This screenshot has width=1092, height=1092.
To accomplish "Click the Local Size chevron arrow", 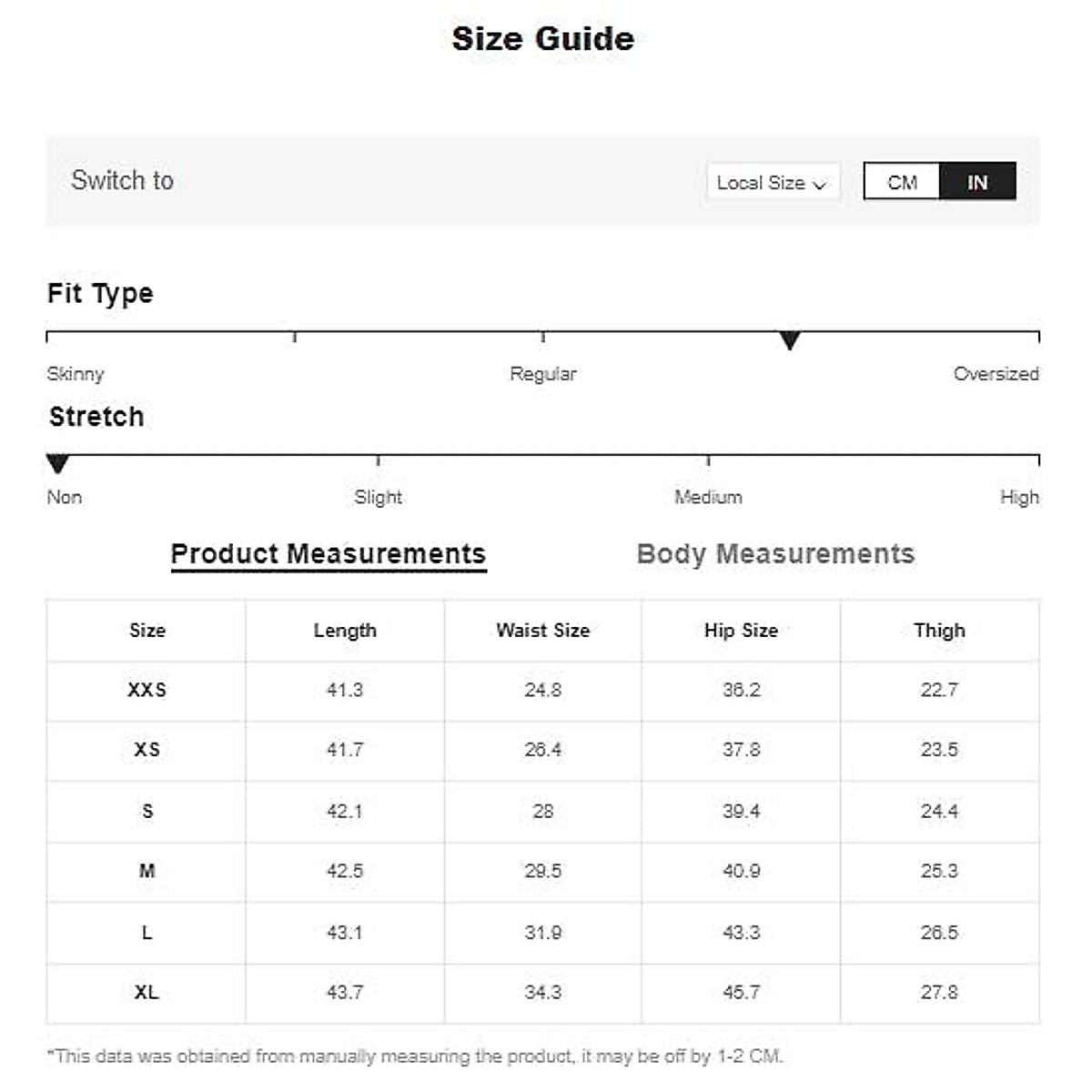I will click(x=820, y=185).
